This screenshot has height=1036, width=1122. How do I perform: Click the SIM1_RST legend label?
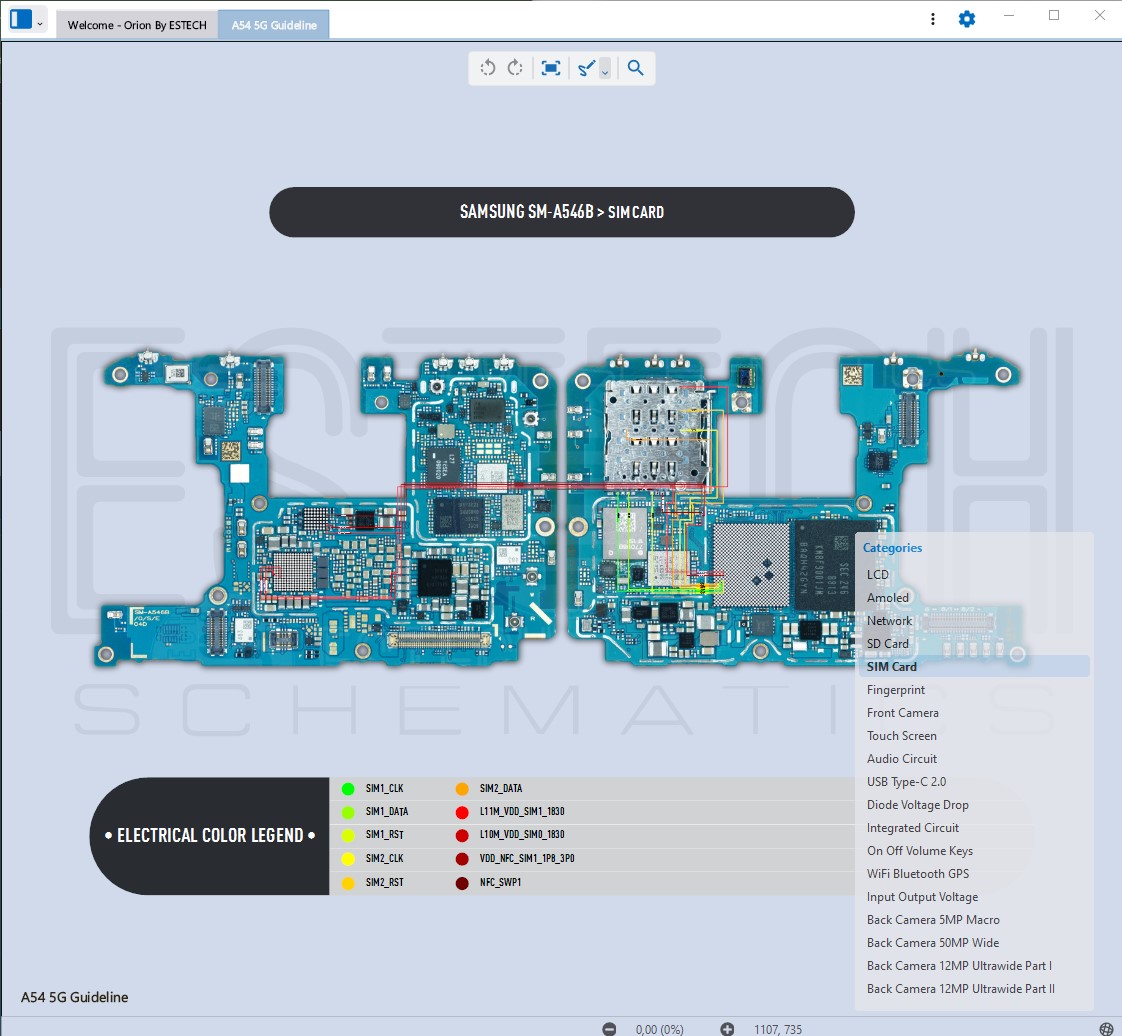(x=384, y=835)
